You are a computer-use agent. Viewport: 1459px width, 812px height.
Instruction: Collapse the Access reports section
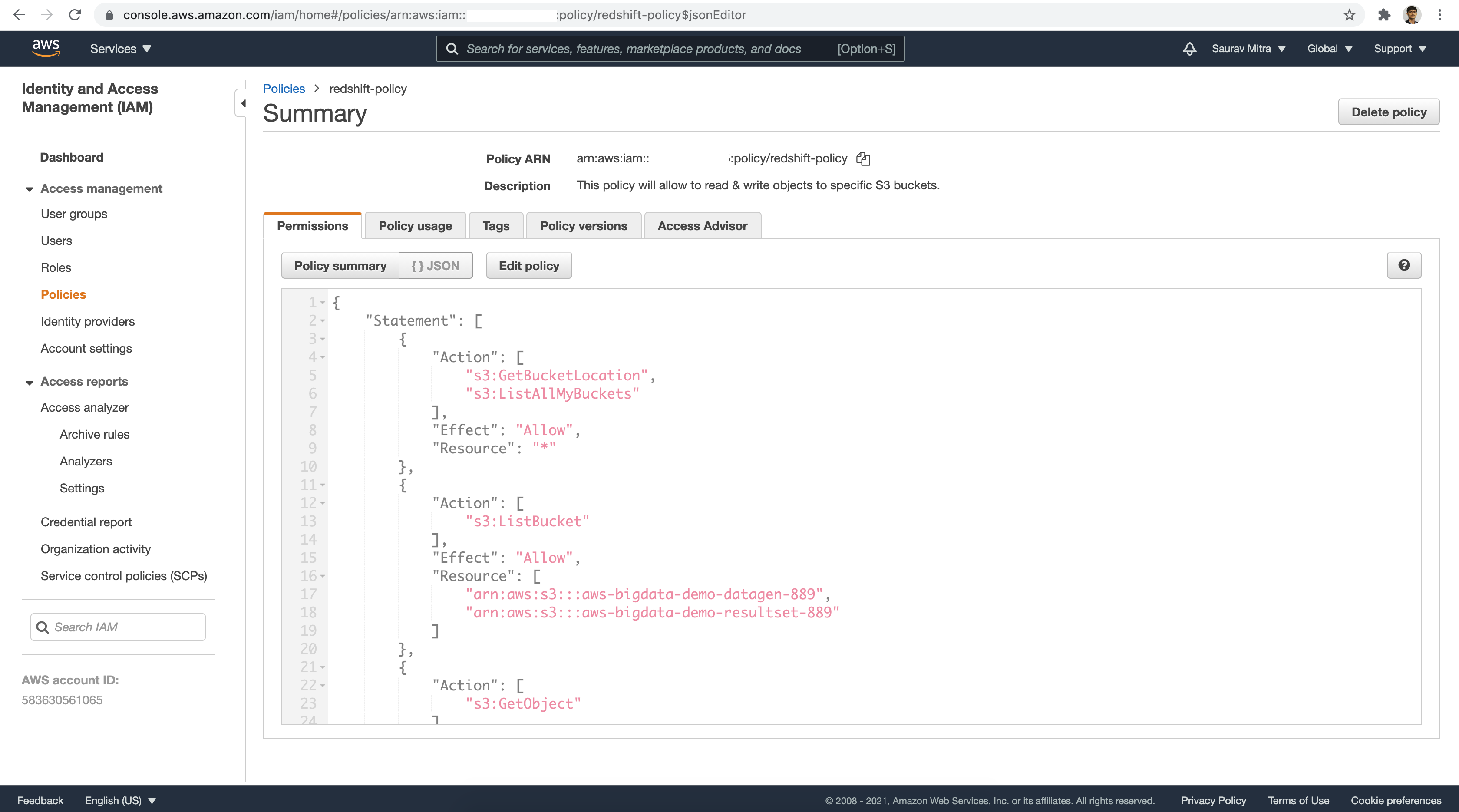point(30,382)
